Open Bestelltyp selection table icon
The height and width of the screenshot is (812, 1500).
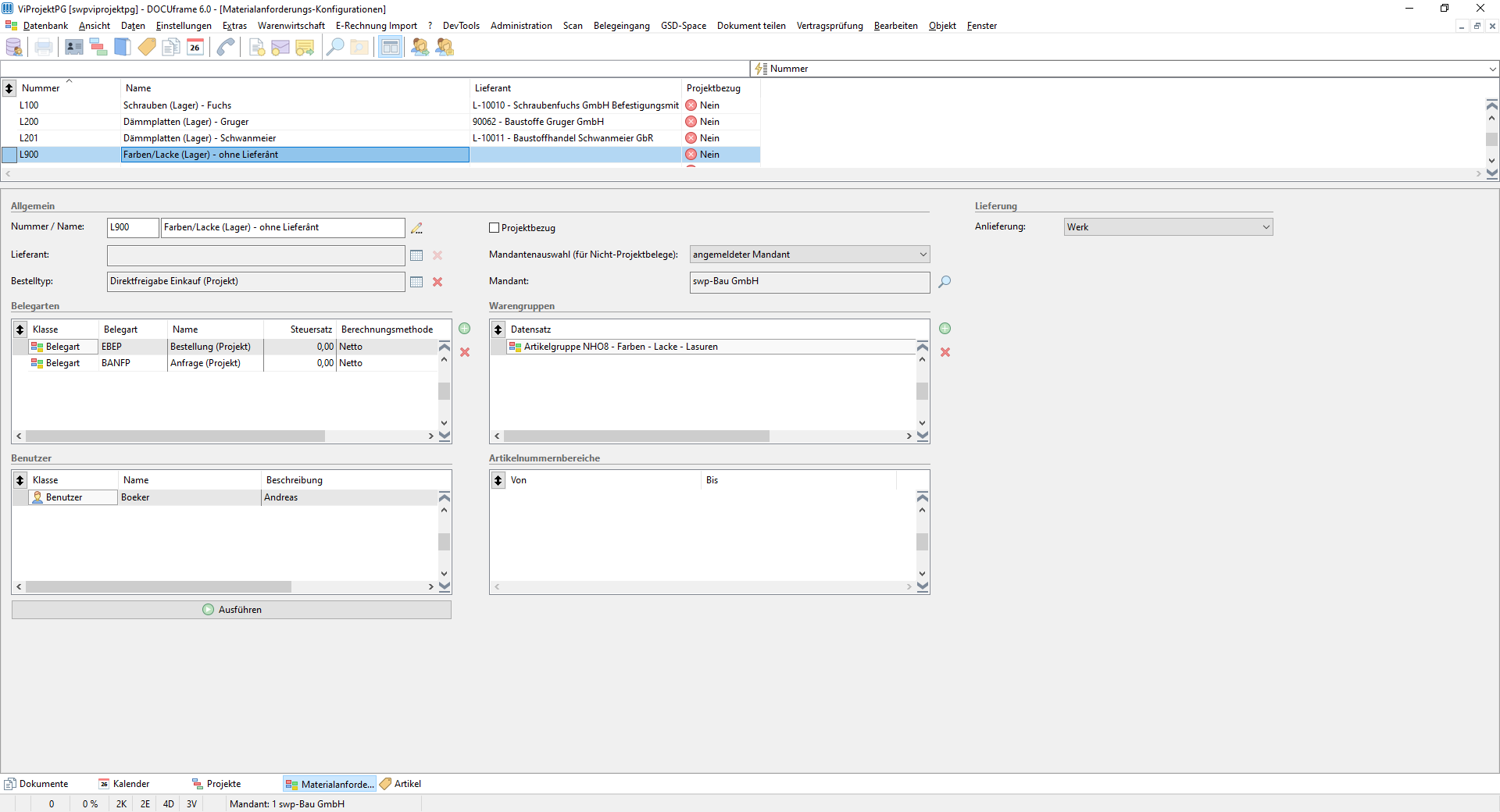(416, 282)
